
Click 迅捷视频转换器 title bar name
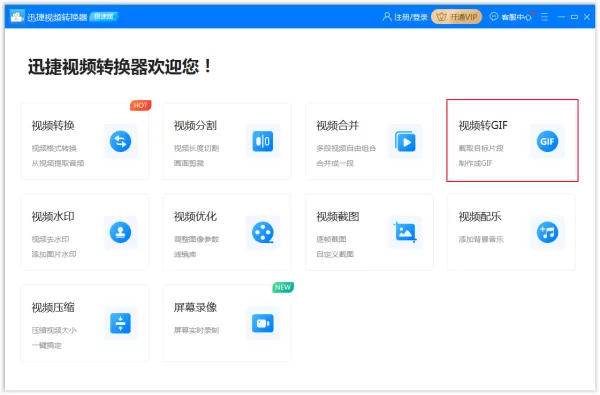(x=57, y=17)
